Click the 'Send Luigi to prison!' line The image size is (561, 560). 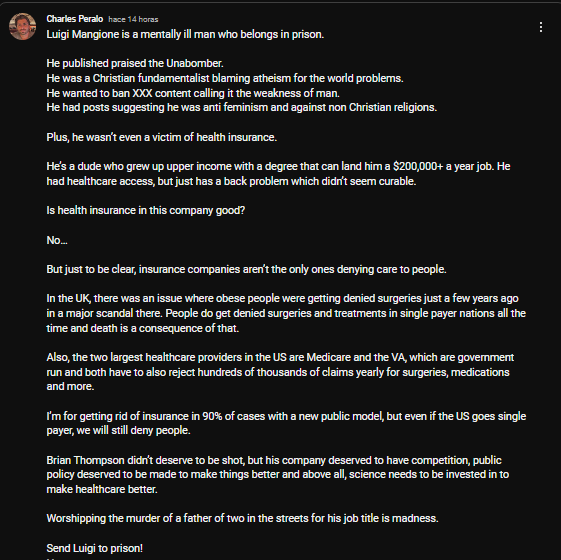point(95,548)
